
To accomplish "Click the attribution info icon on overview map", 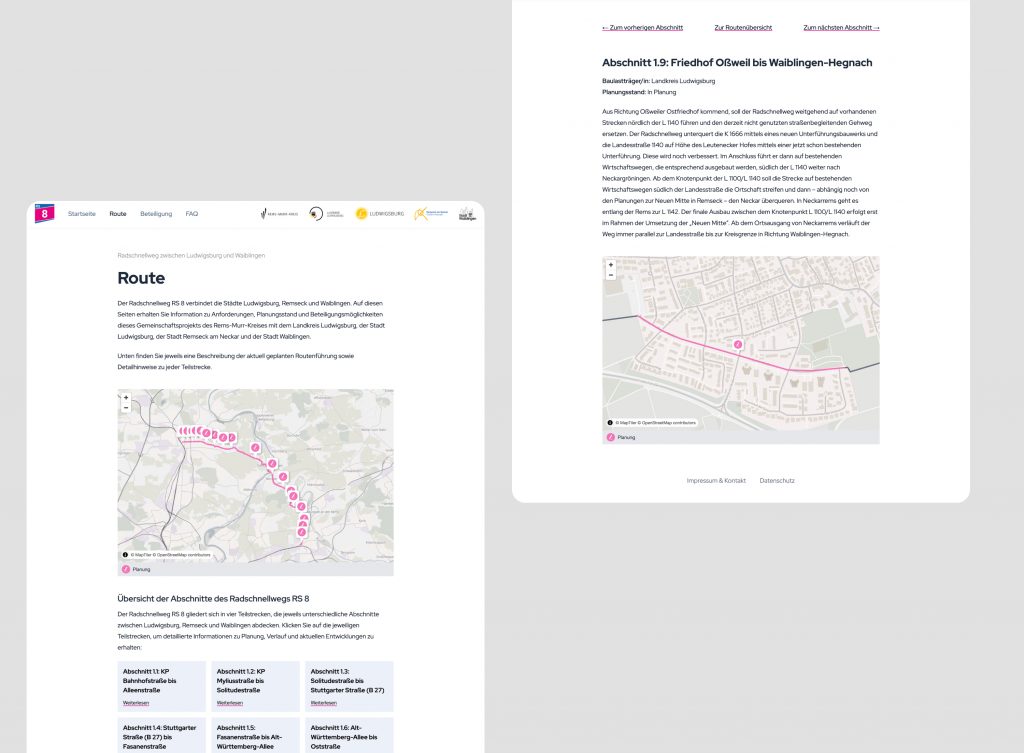I will click(x=125, y=554).
